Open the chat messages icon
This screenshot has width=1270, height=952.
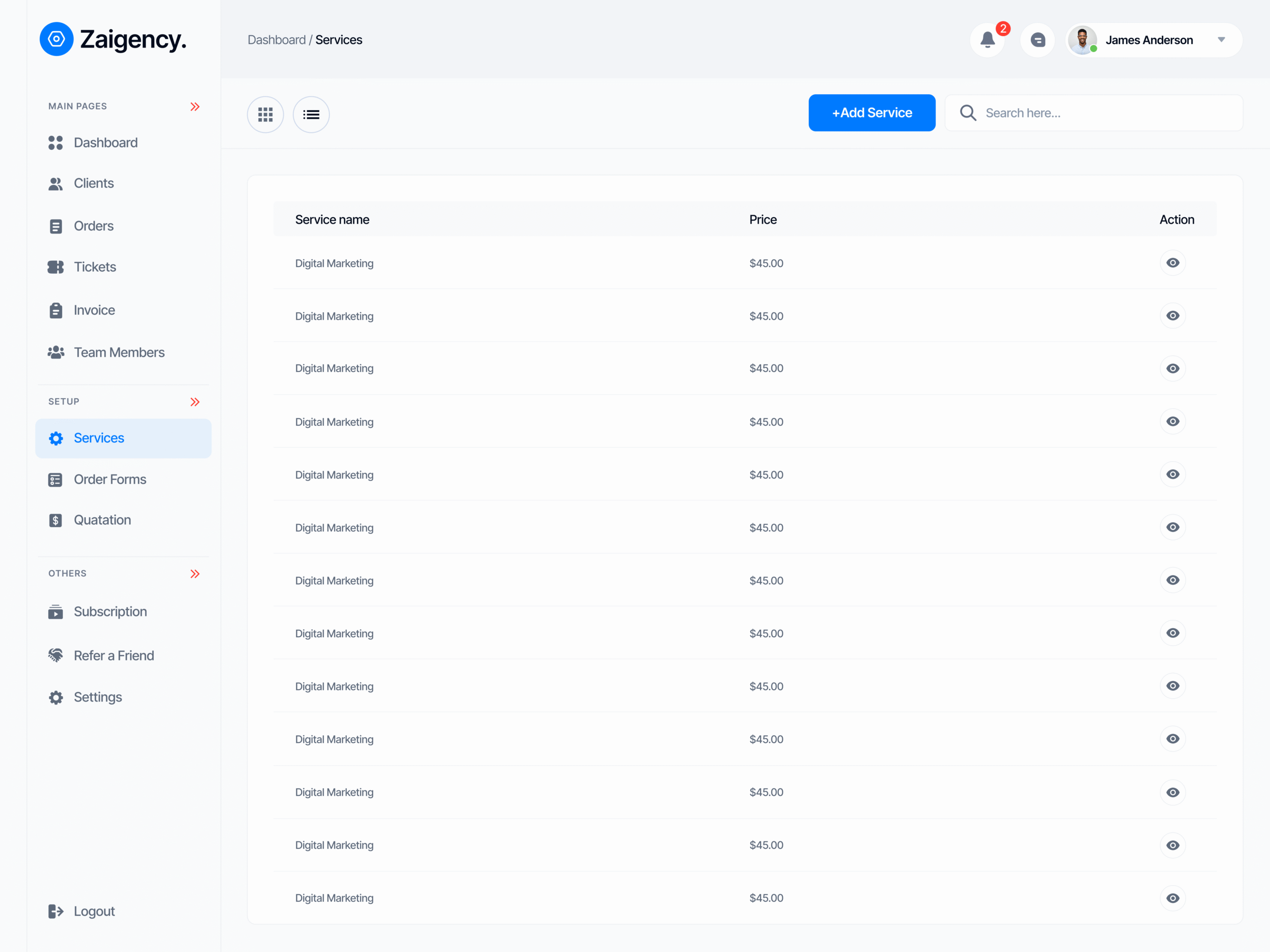click(x=1037, y=40)
